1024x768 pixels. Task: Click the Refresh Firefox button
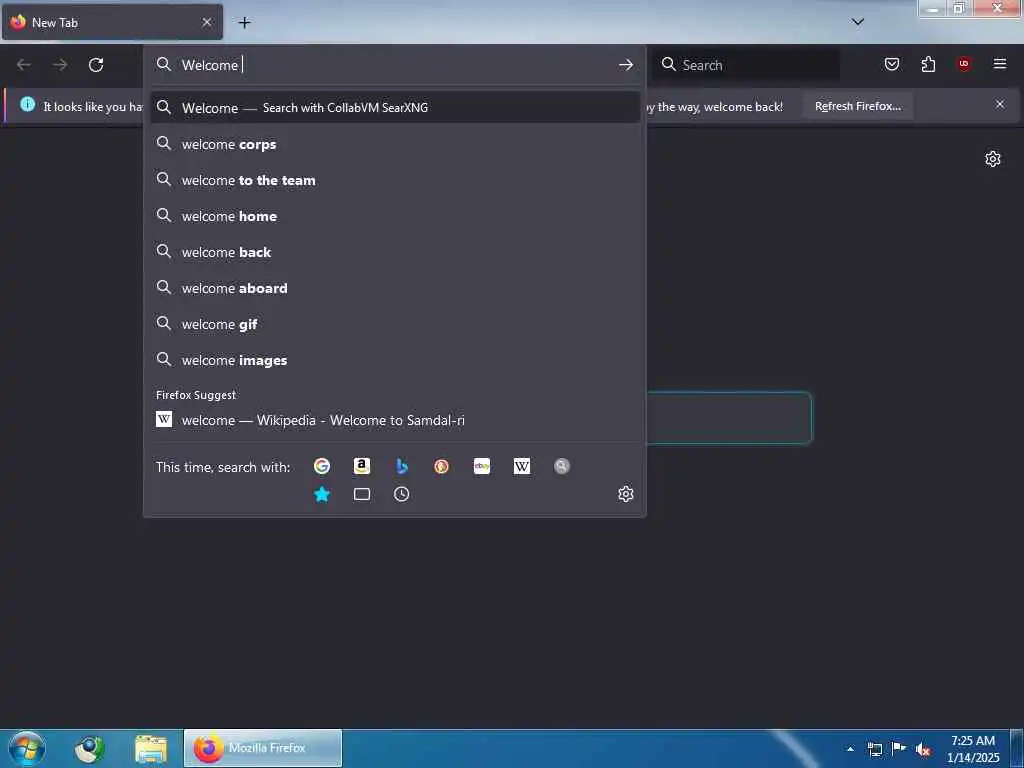coord(857,106)
